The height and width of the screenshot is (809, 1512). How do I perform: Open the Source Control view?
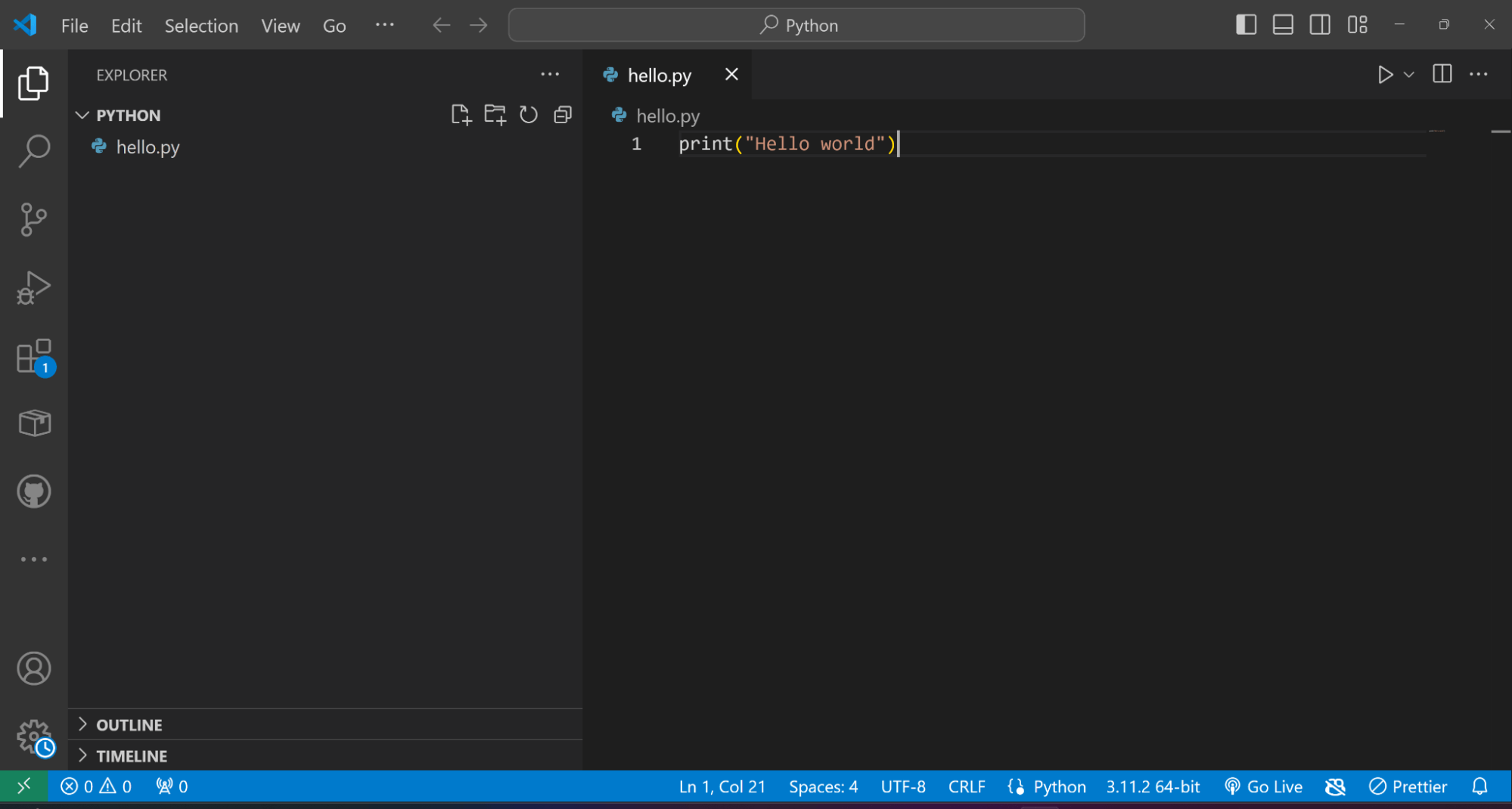pyautogui.click(x=33, y=219)
